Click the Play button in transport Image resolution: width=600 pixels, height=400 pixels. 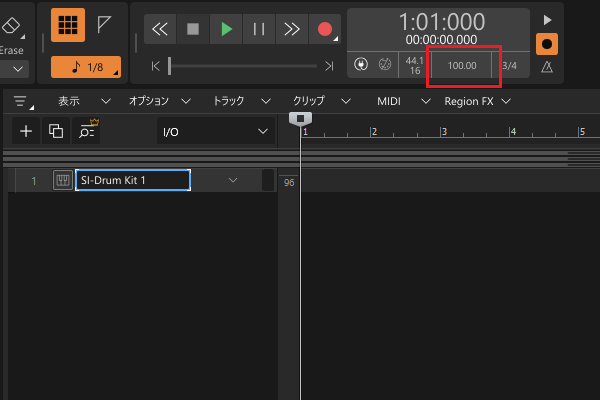point(226,29)
